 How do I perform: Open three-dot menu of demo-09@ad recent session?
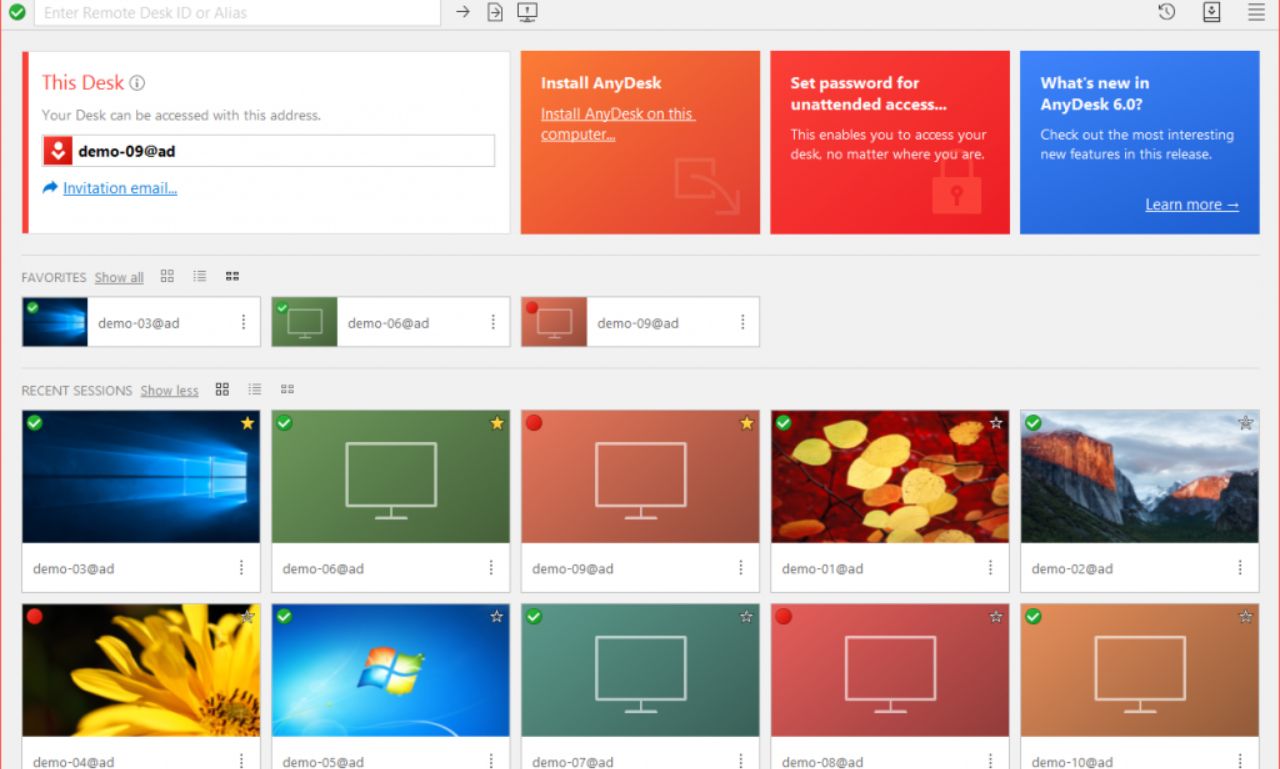tap(741, 568)
